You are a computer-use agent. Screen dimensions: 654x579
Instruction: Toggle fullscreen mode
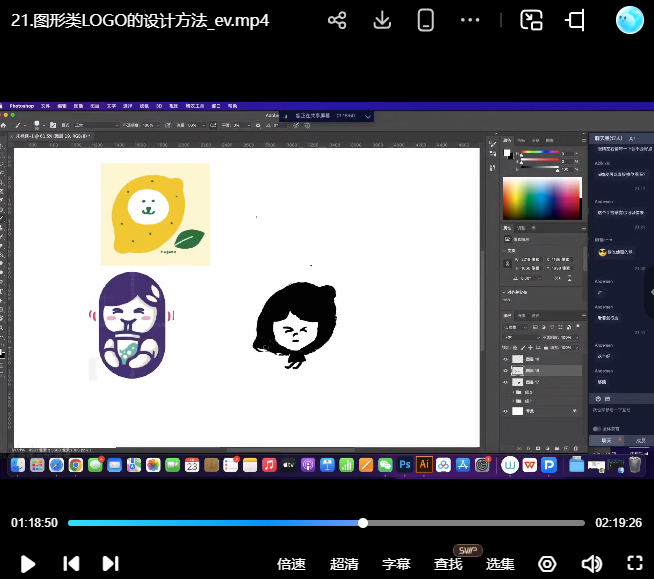click(634, 564)
